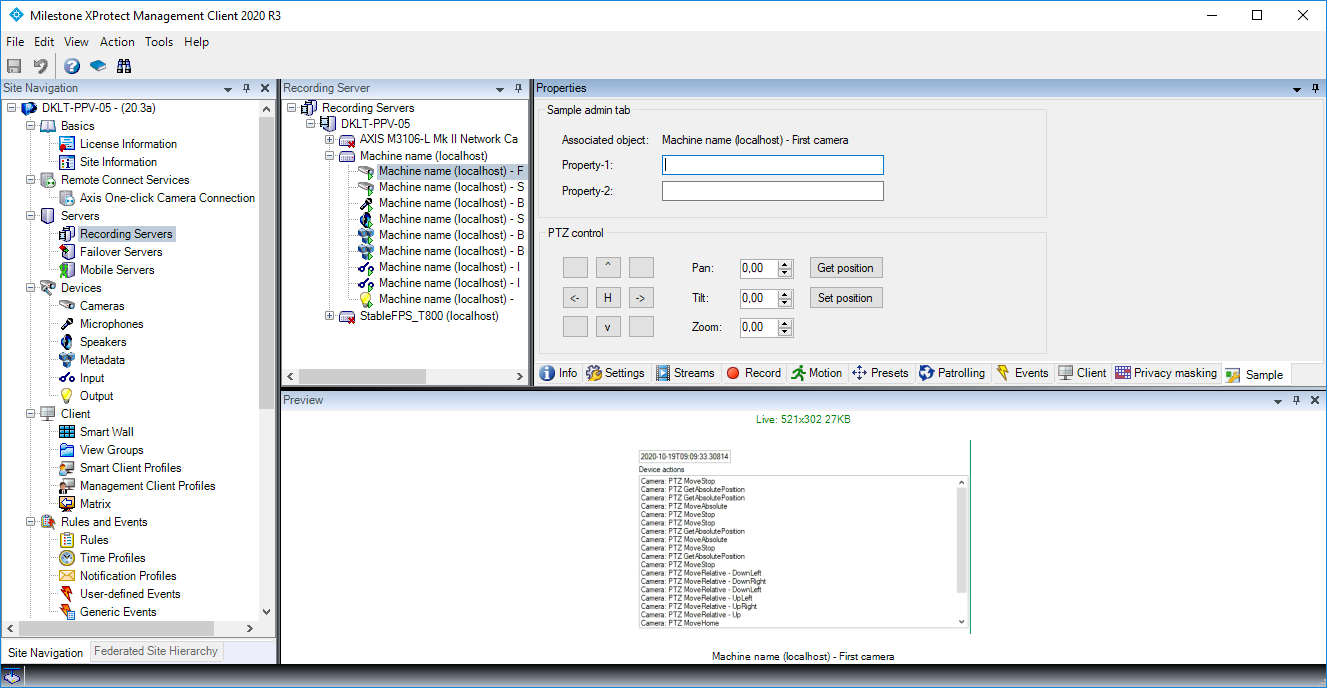This screenshot has width=1327, height=688.
Task: Collapse the Remote Connect Services node
Action: point(30,180)
